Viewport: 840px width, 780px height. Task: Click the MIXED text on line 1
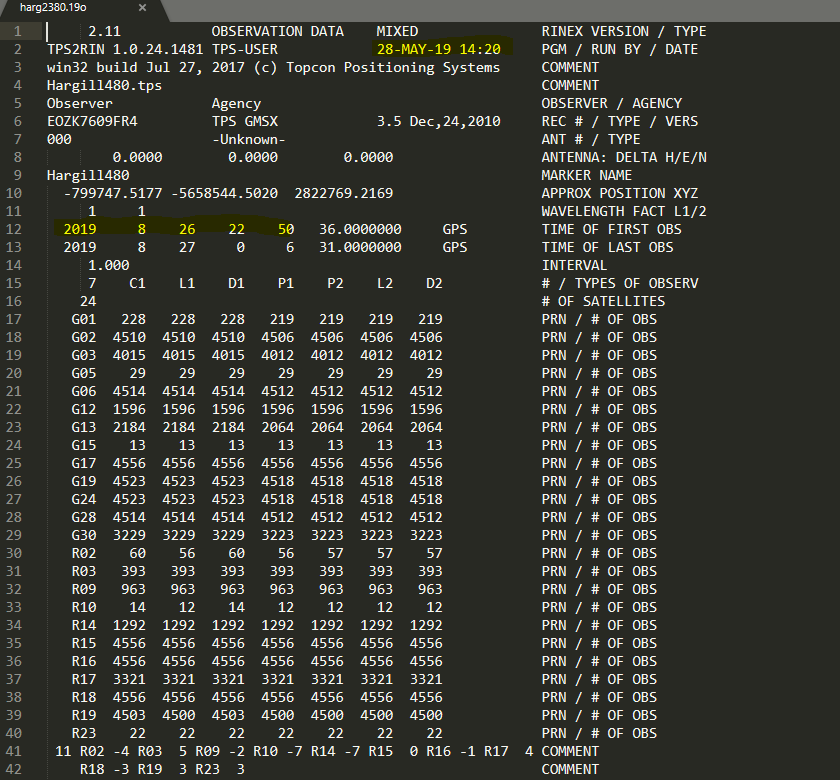[x=397, y=31]
